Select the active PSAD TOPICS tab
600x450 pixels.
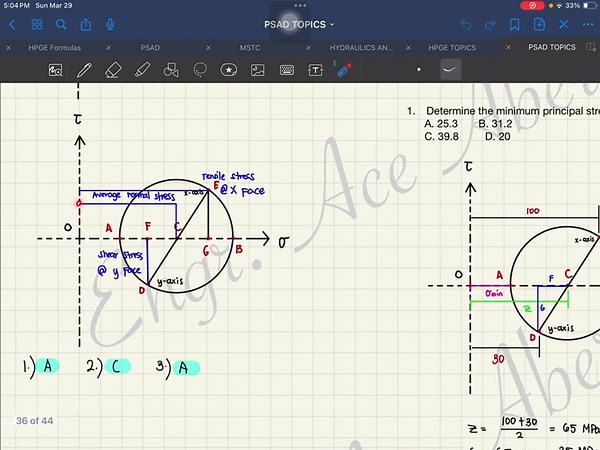pyautogui.click(x=552, y=47)
